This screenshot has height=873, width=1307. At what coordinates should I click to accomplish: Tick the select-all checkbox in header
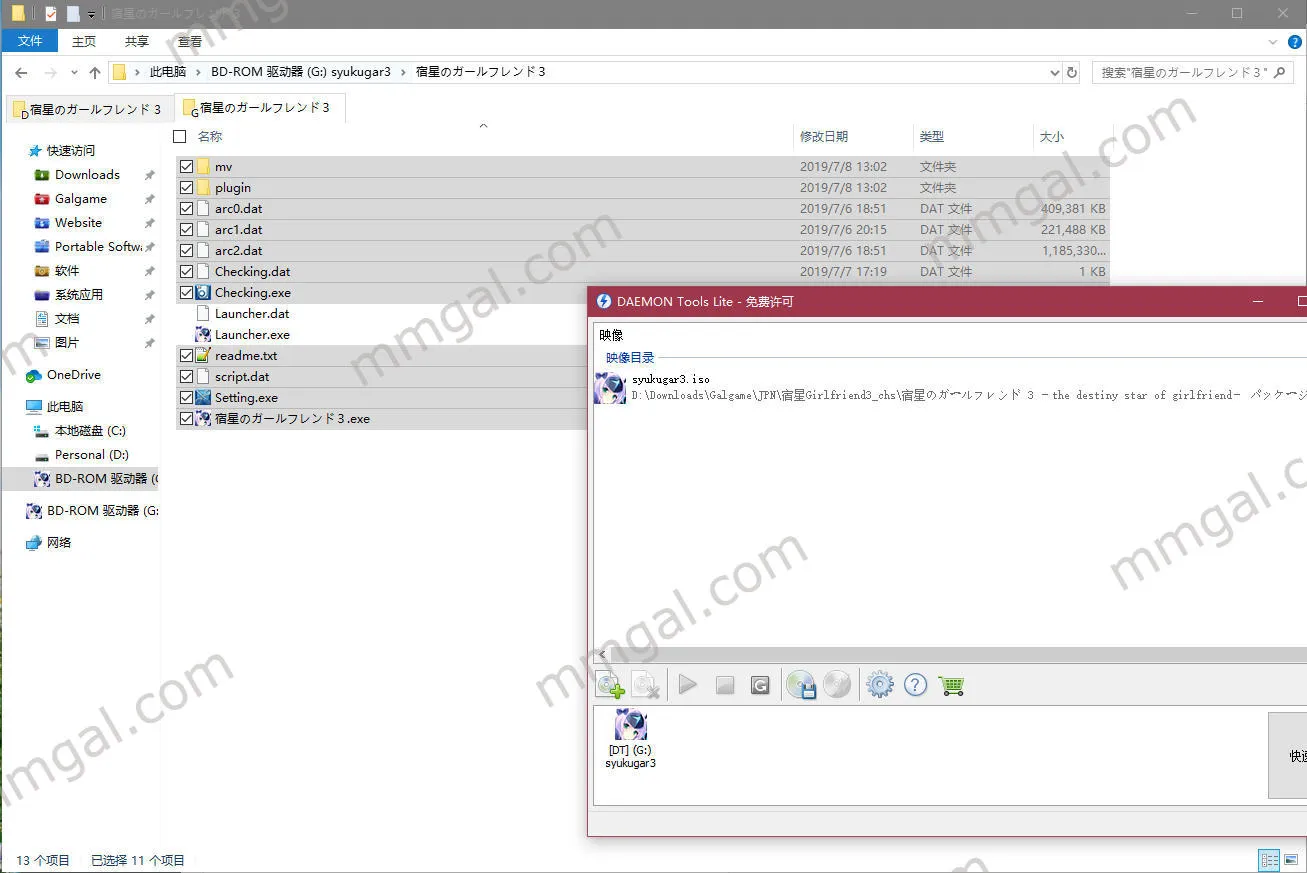pyautogui.click(x=180, y=136)
